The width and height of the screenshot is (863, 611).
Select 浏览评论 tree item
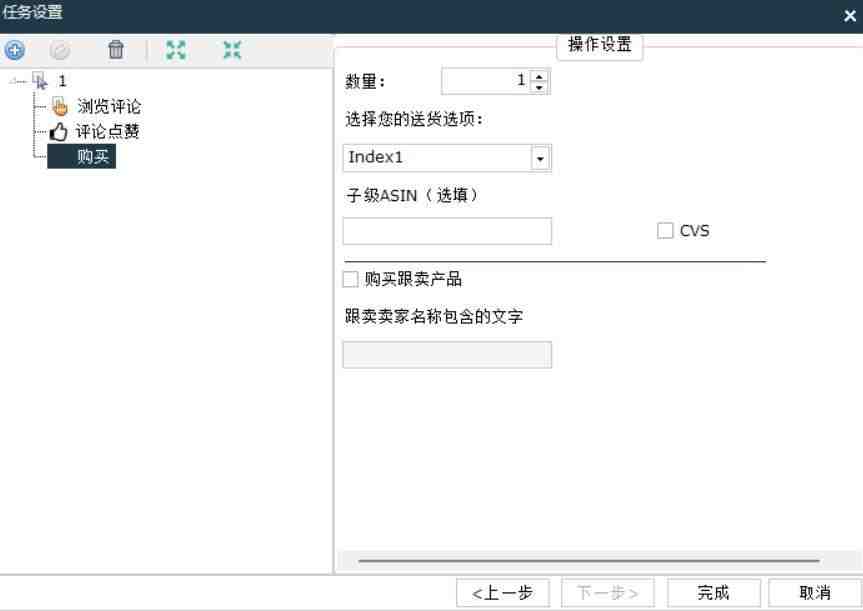[108, 106]
